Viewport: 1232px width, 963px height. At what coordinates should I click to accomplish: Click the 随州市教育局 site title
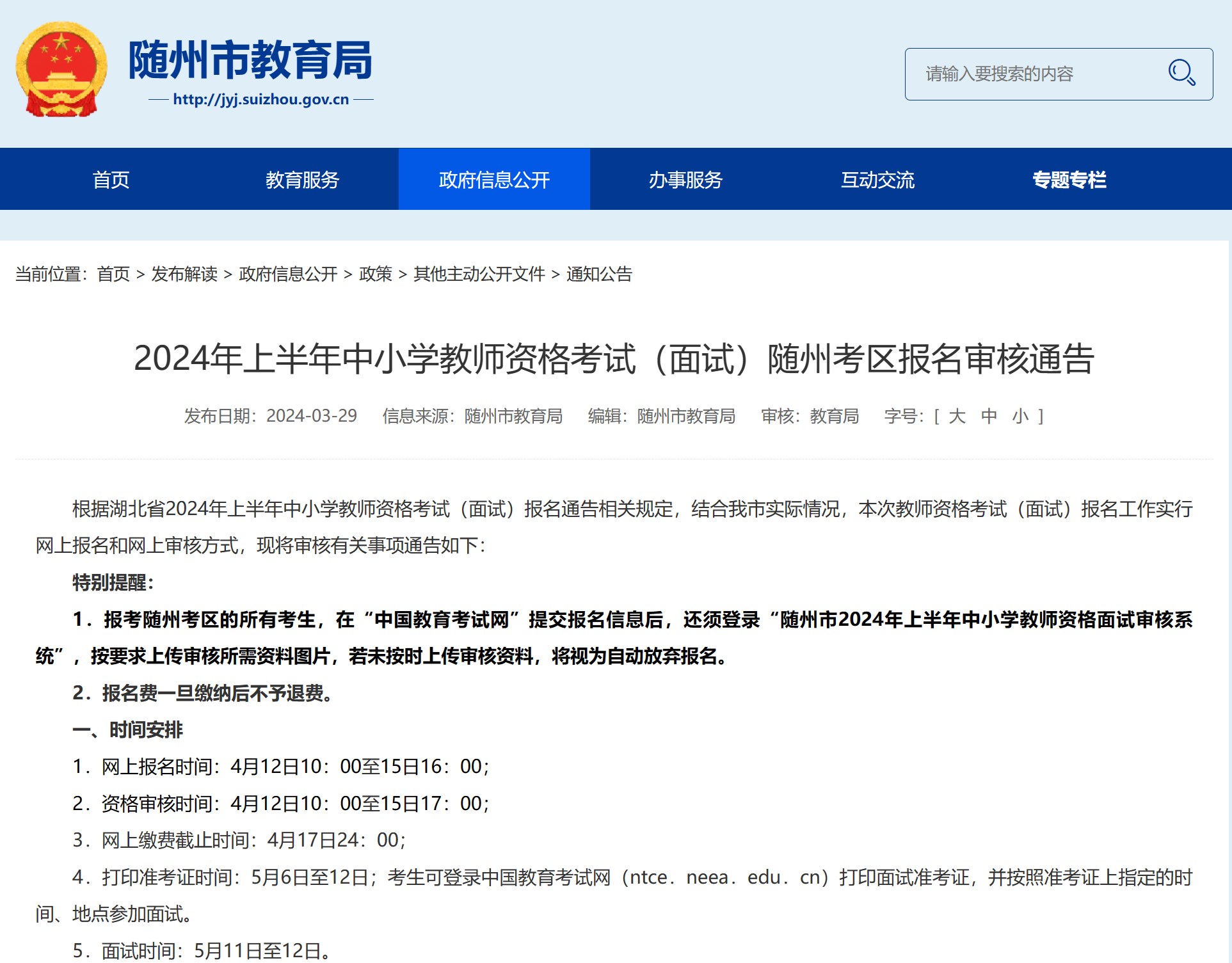[250, 60]
